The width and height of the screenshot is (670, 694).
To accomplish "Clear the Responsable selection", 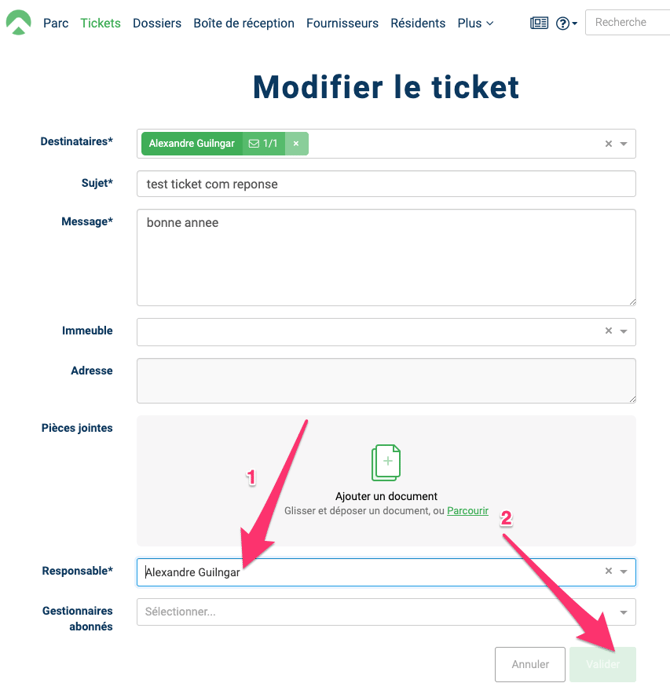I will (608, 572).
